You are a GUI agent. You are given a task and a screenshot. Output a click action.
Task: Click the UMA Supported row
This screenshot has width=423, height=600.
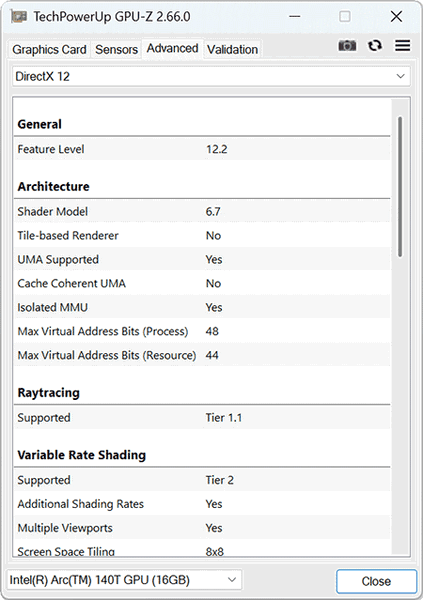202,259
